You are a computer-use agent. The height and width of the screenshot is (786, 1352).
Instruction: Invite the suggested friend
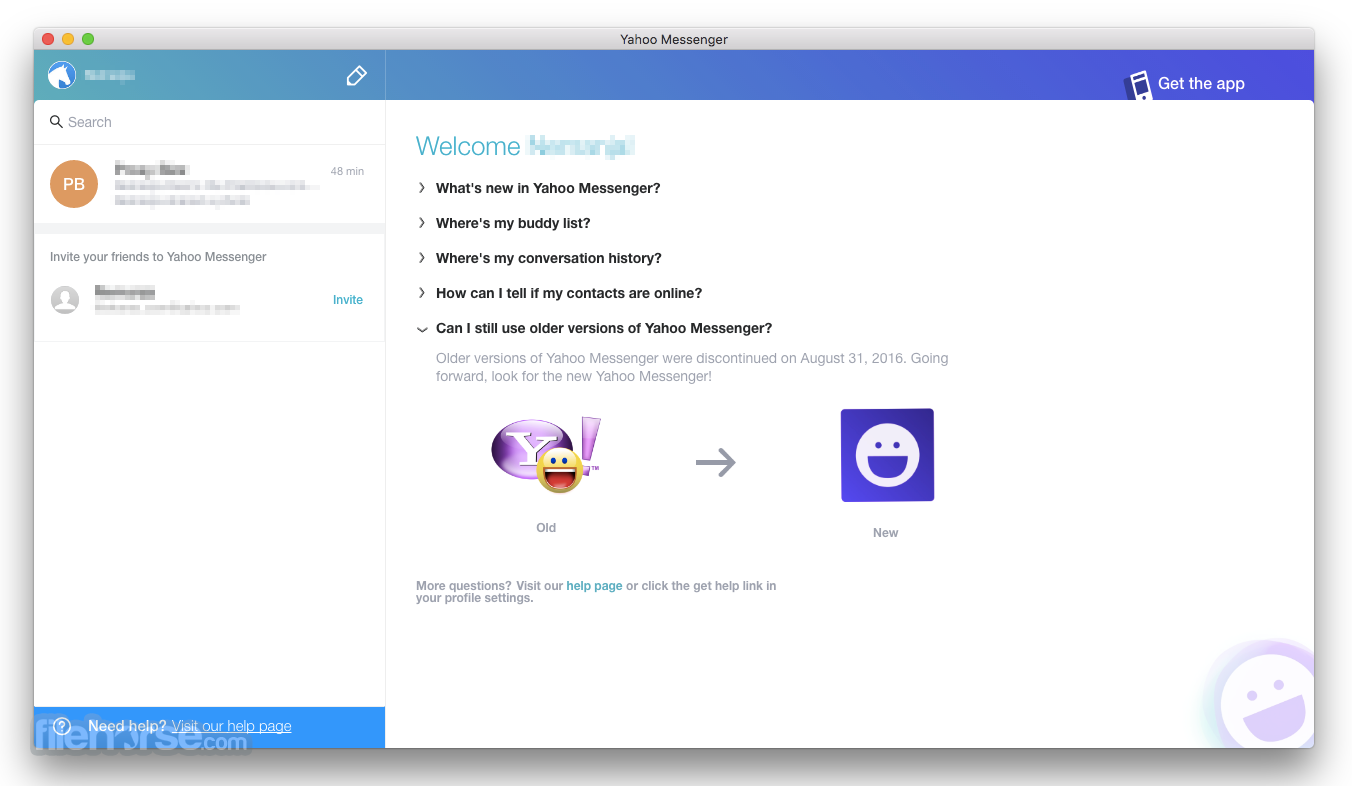348,300
